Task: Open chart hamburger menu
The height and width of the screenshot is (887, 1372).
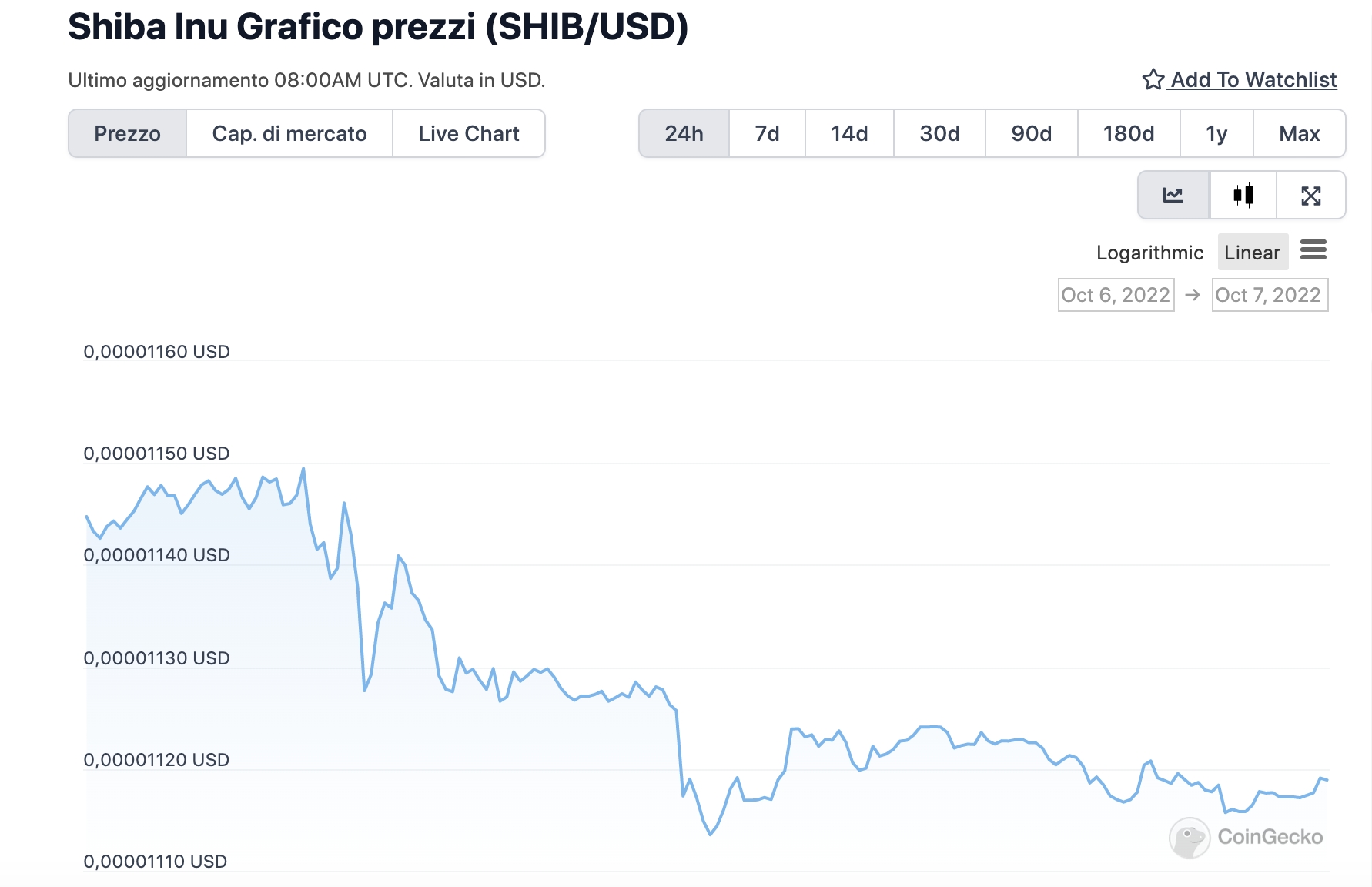Action: [1313, 250]
